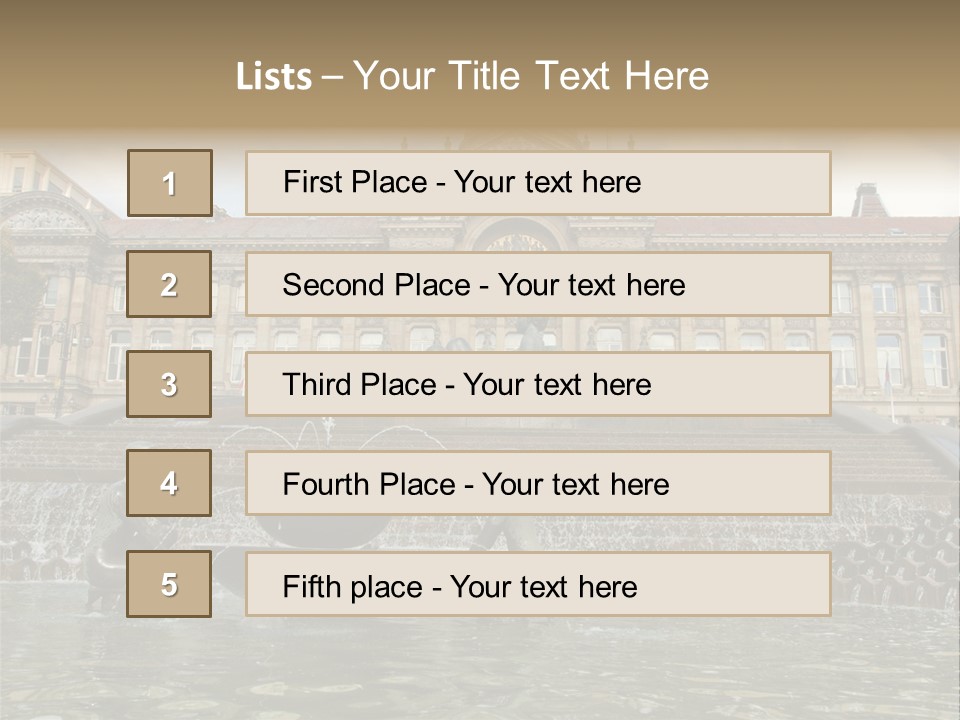Pick the number 4 box
Image resolution: width=960 pixels, height=720 pixels.
click(169, 484)
